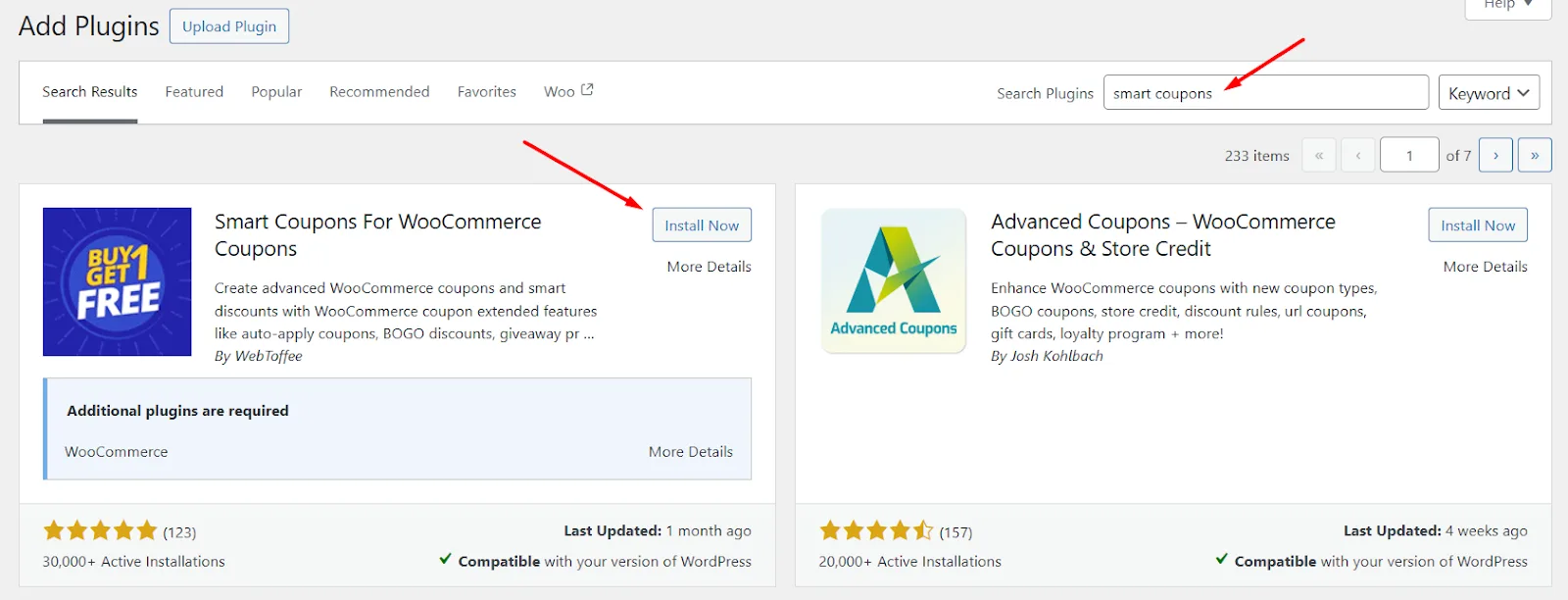
Task: Click the current page number field
Action: tap(1409, 155)
